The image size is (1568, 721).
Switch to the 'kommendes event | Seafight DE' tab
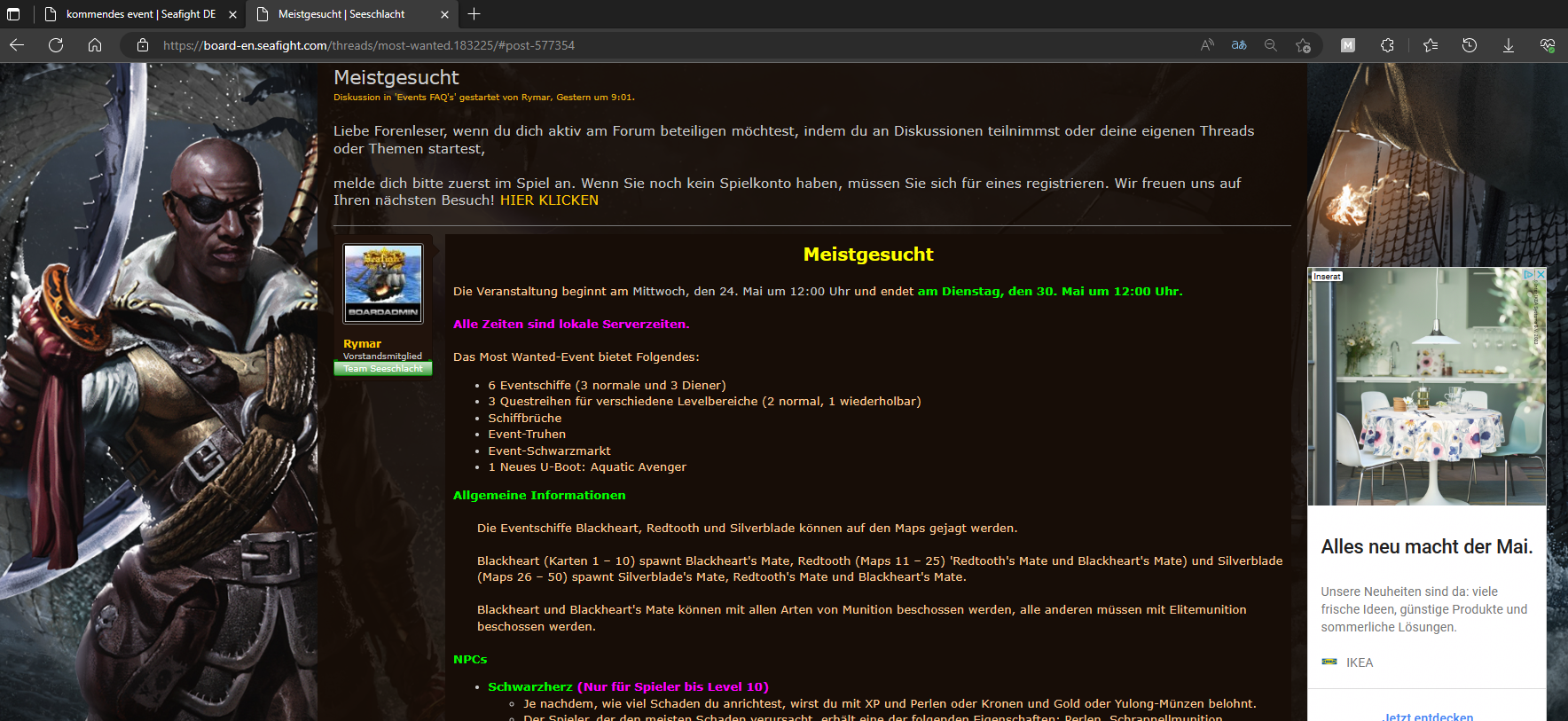click(x=139, y=14)
